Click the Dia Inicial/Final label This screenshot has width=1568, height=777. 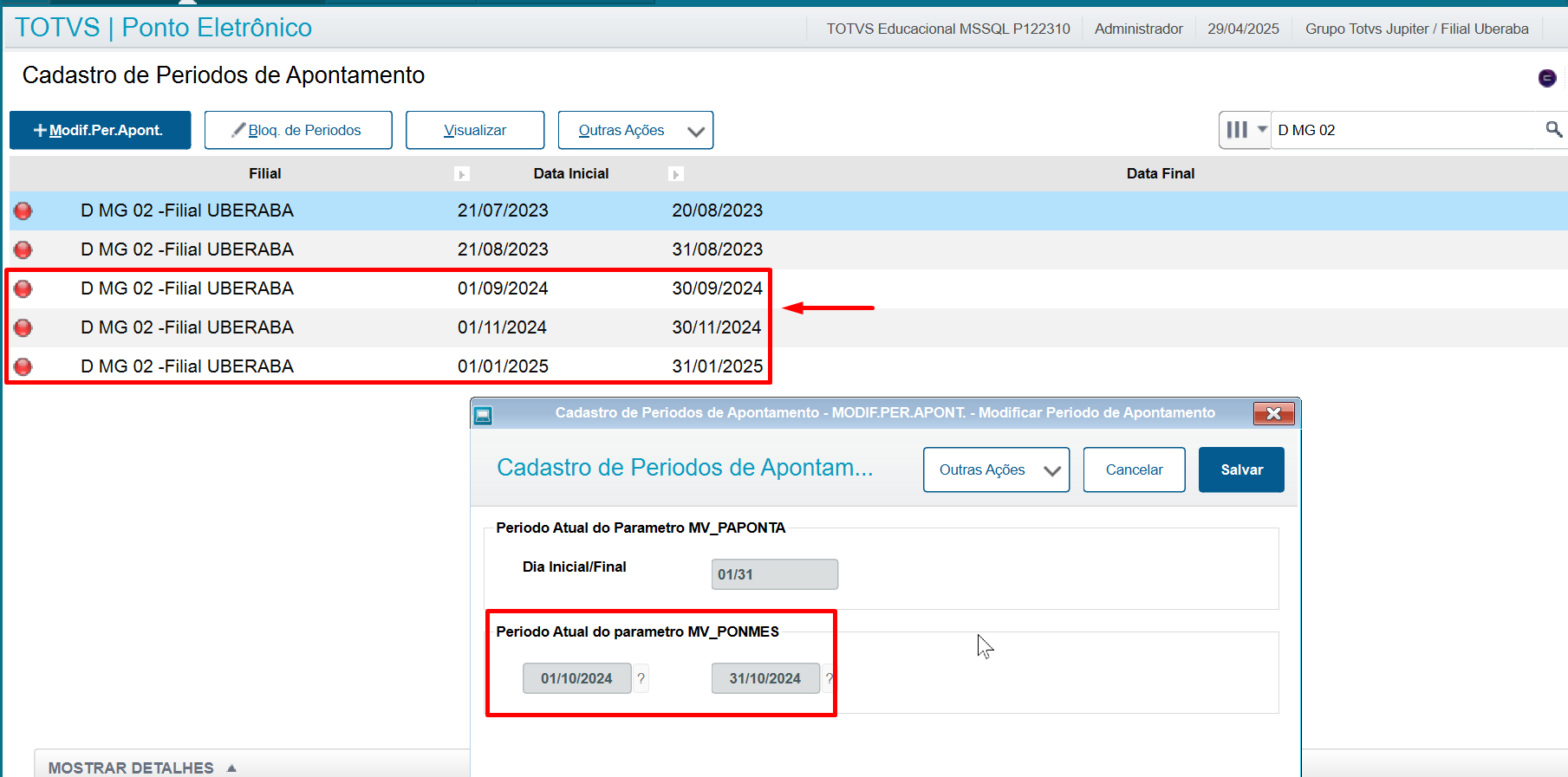(574, 567)
